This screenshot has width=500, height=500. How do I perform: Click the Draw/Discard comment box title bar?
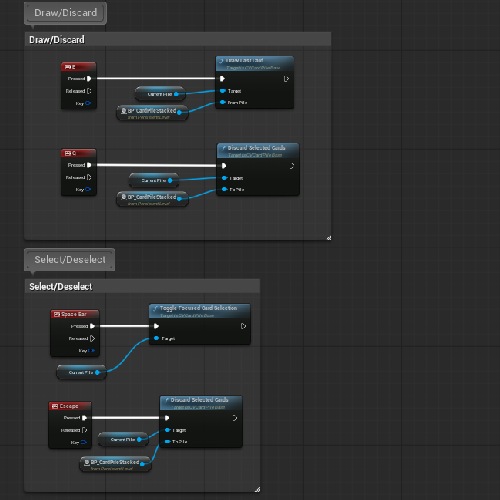(178, 39)
